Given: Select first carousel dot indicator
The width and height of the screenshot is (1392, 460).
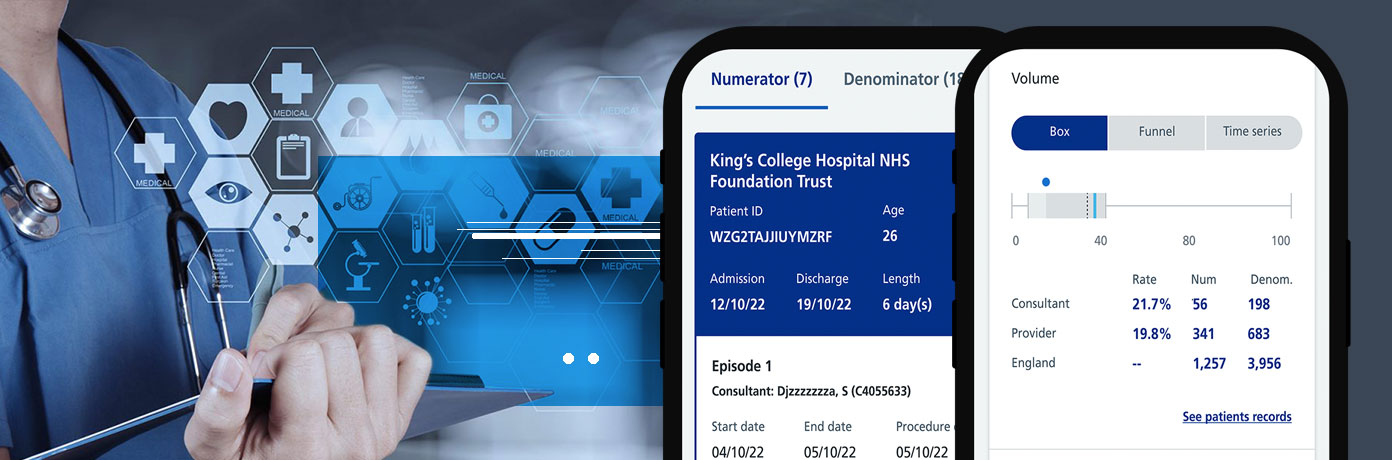Looking at the screenshot, I should [568, 358].
